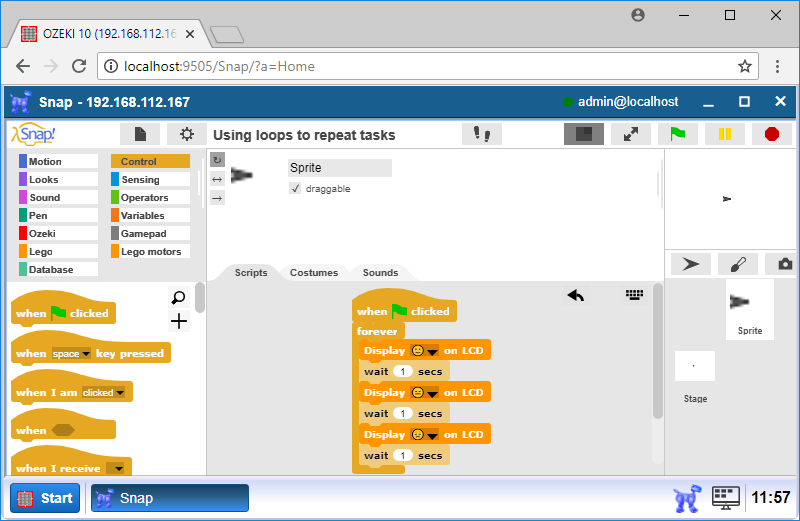The height and width of the screenshot is (521, 800).
Task: Open the Ozeki Start menu button
Action: point(45,498)
